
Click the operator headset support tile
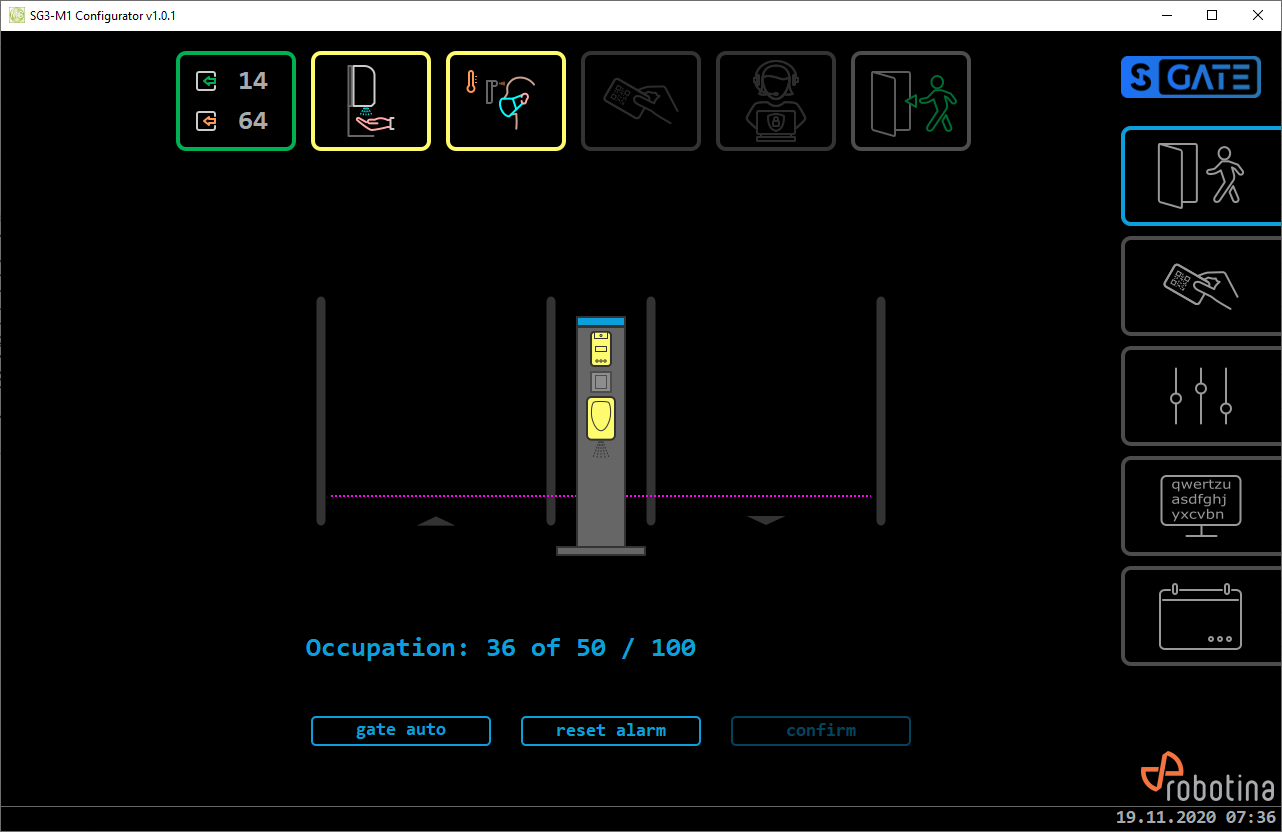click(776, 101)
